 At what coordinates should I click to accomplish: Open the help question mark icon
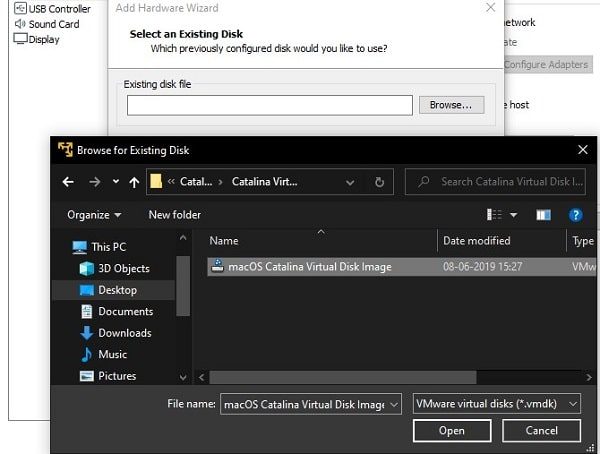coord(576,215)
